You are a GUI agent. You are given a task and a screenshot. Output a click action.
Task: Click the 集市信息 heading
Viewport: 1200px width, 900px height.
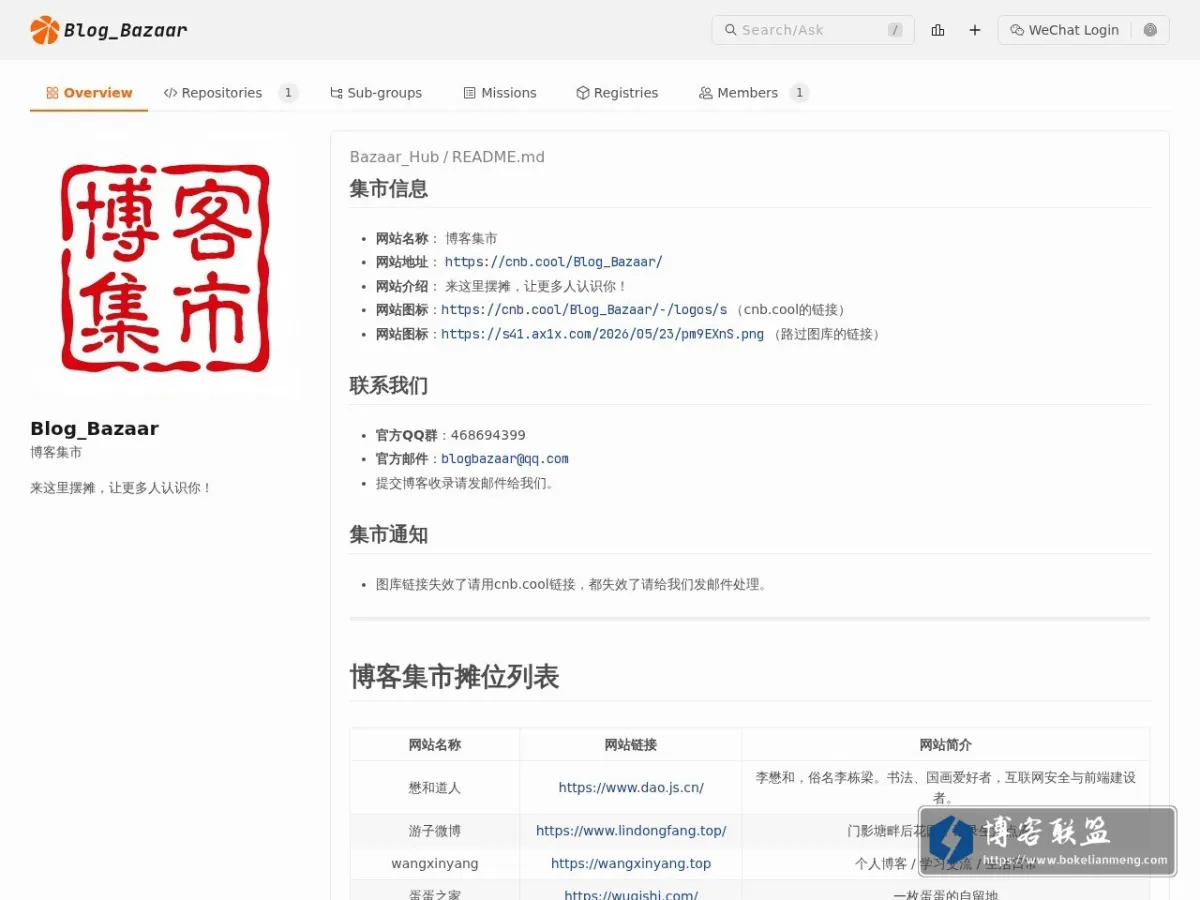[389, 188]
